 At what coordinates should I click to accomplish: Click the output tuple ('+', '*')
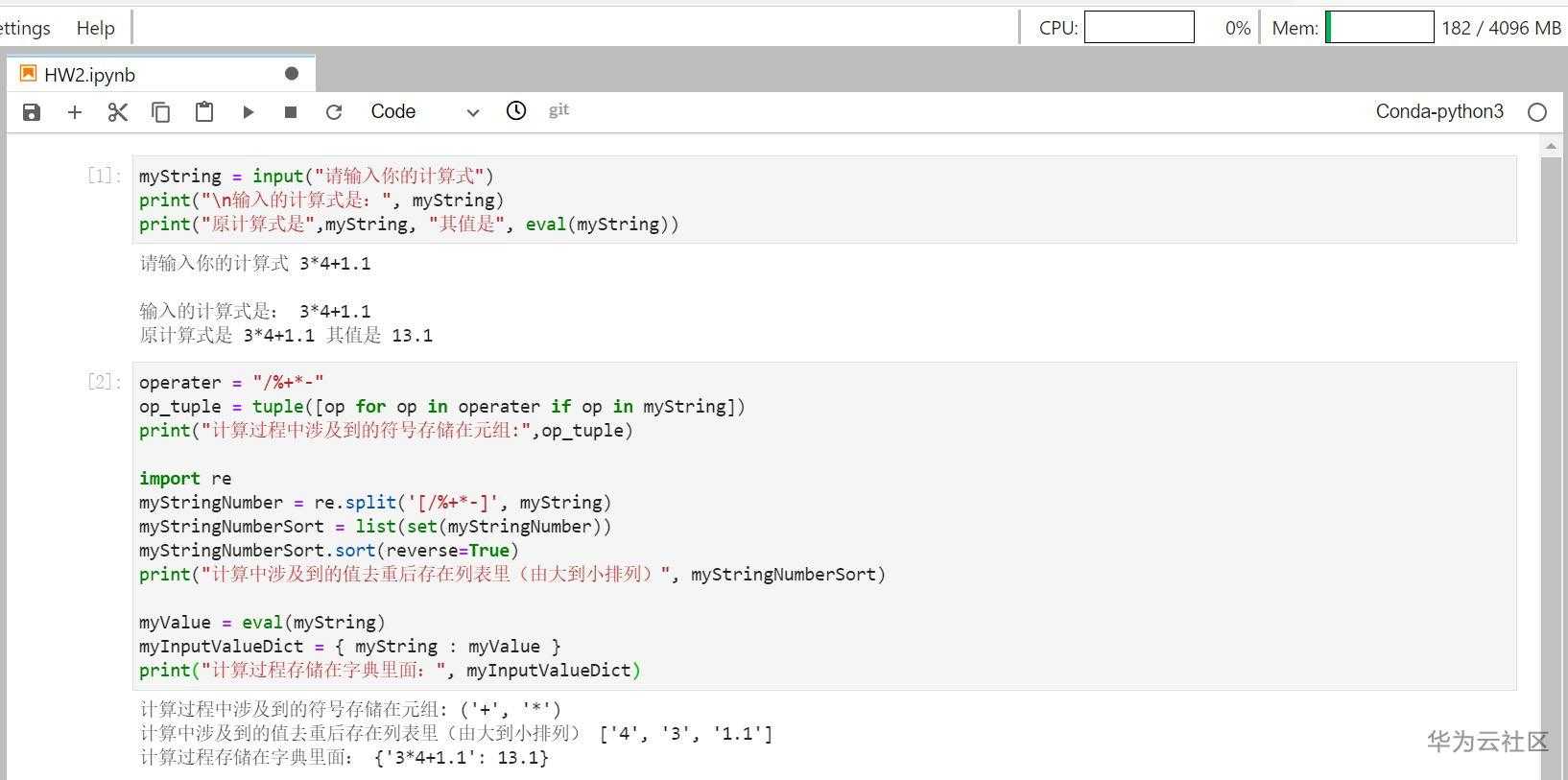(511, 709)
